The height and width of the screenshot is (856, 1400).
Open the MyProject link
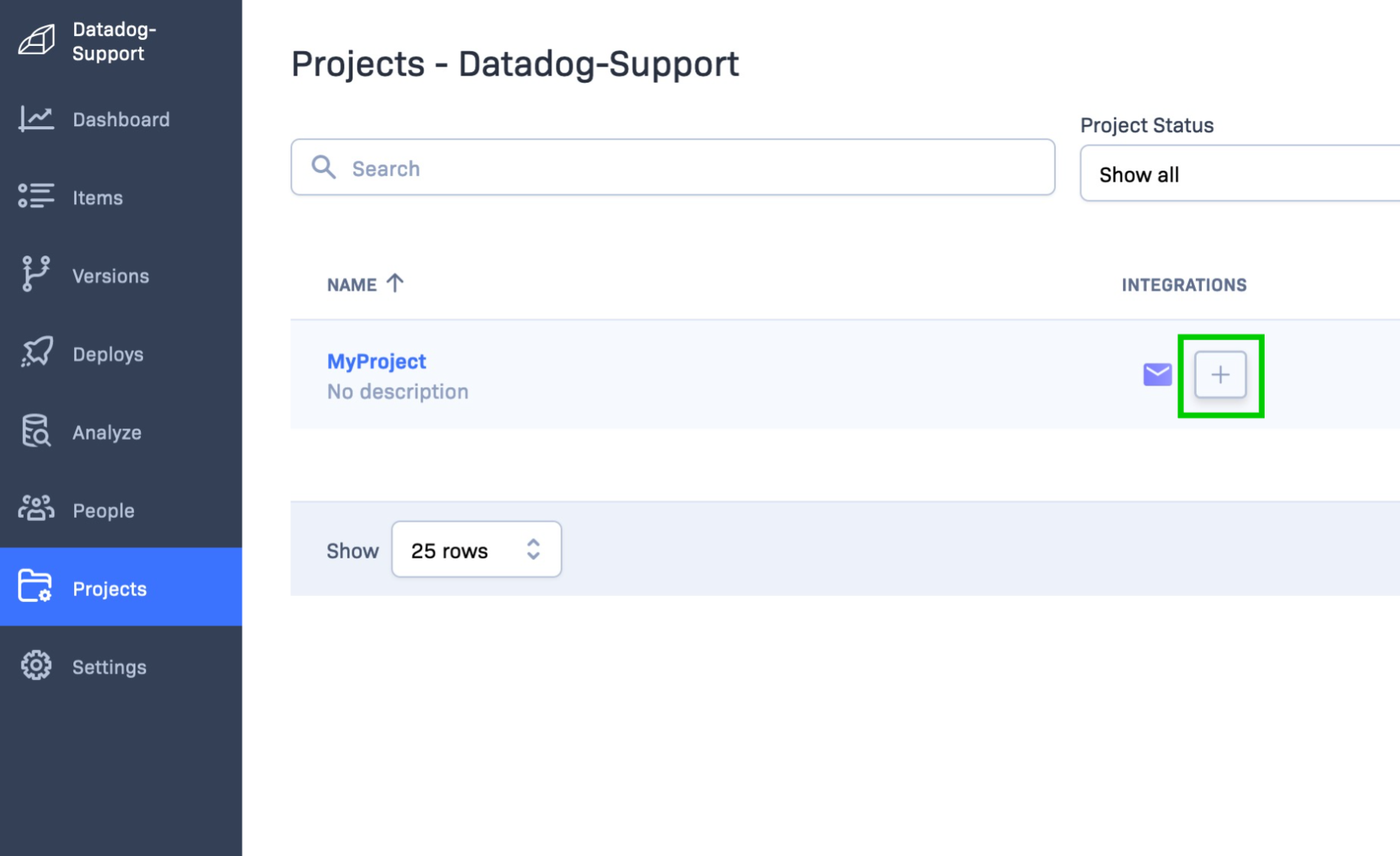(x=376, y=361)
